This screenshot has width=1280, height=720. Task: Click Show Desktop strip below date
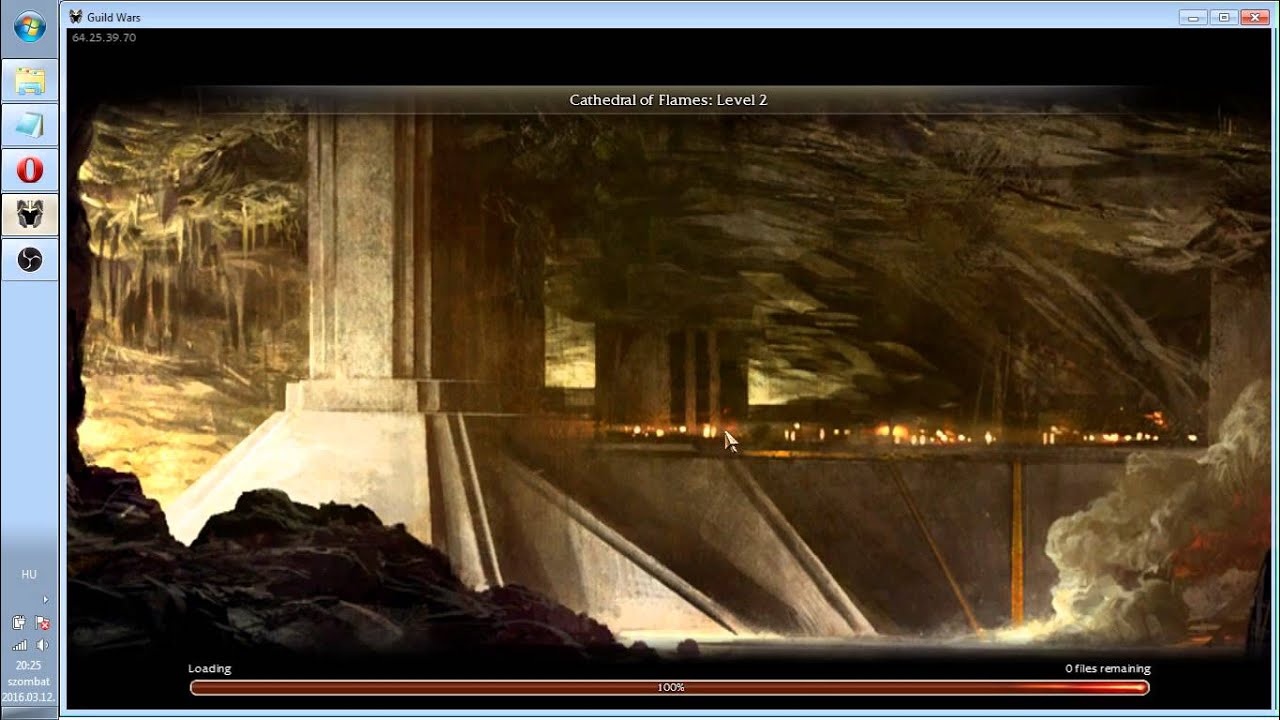point(29,712)
